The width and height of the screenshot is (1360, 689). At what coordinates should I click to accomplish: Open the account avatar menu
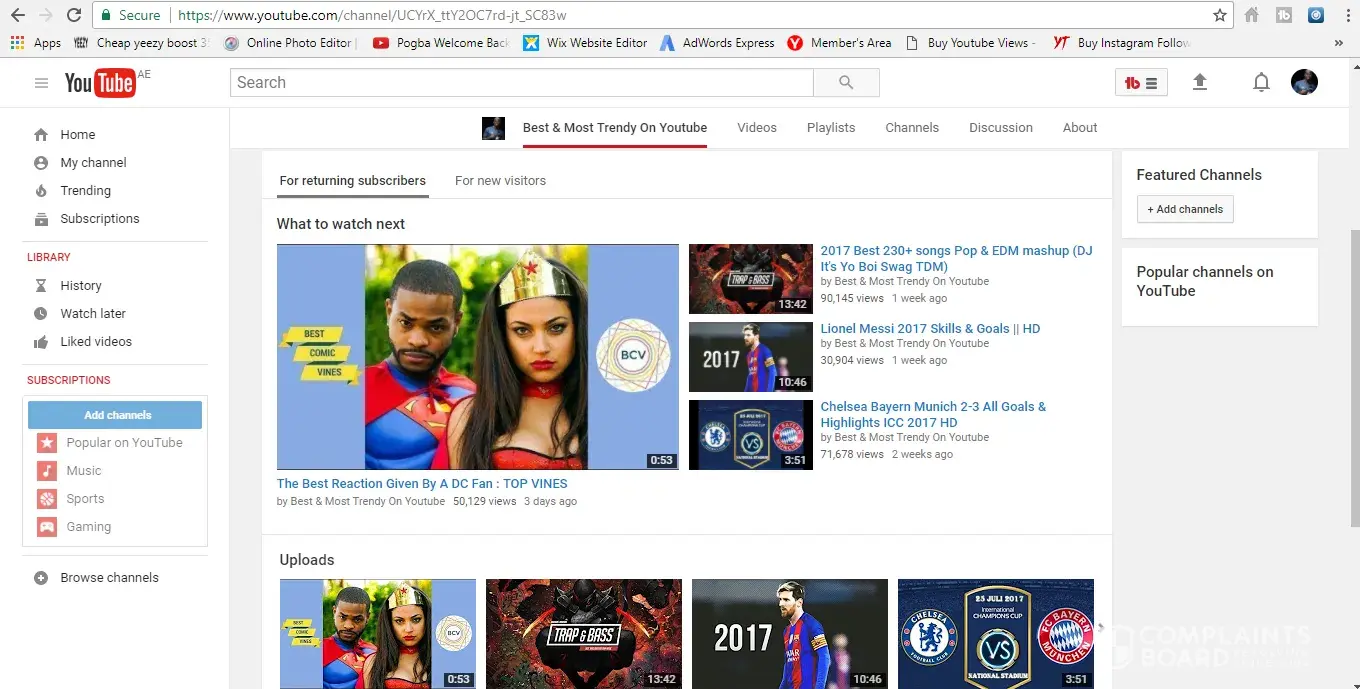click(x=1304, y=83)
